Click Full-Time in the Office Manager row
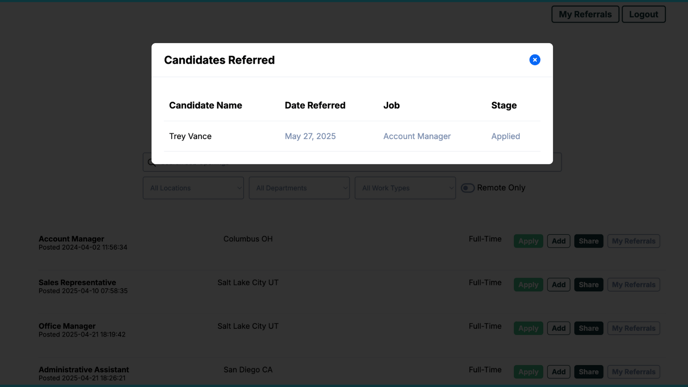 pos(485,326)
